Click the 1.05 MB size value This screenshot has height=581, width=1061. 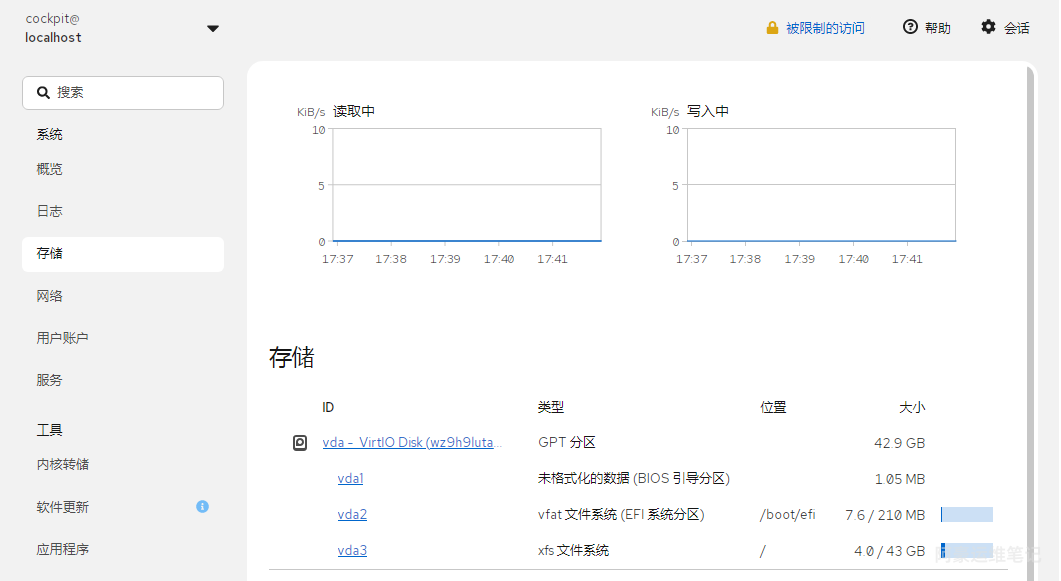[900, 479]
